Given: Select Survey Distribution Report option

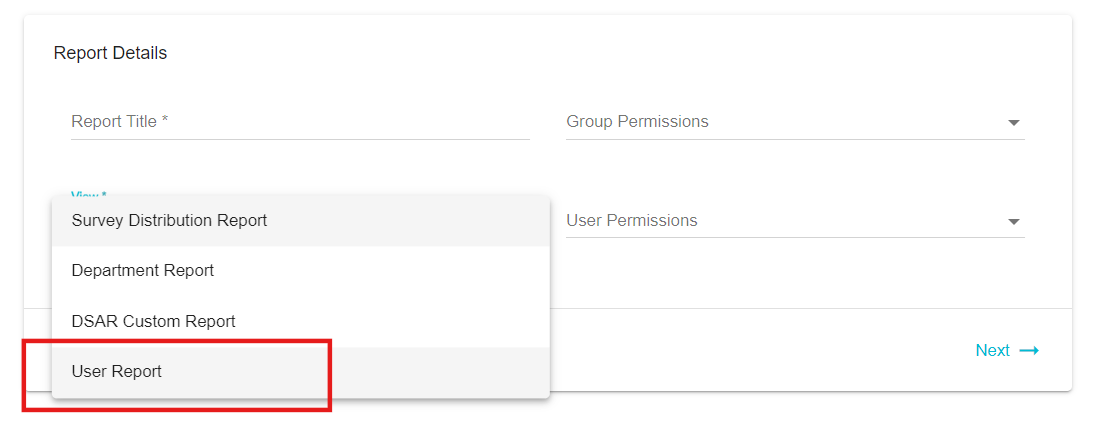Looking at the screenshot, I should (x=300, y=221).
